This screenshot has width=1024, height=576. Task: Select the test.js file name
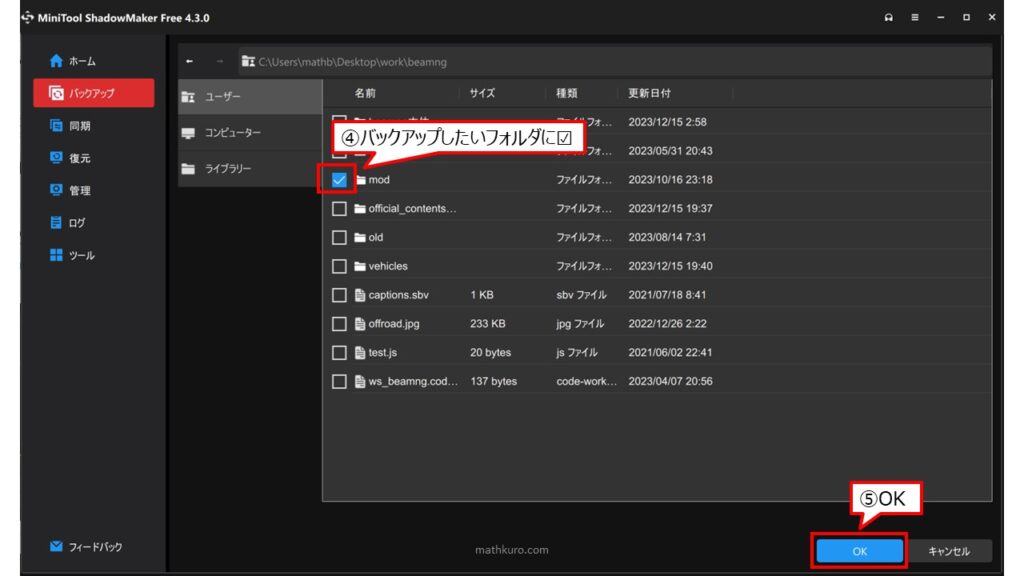pyautogui.click(x=383, y=353)
